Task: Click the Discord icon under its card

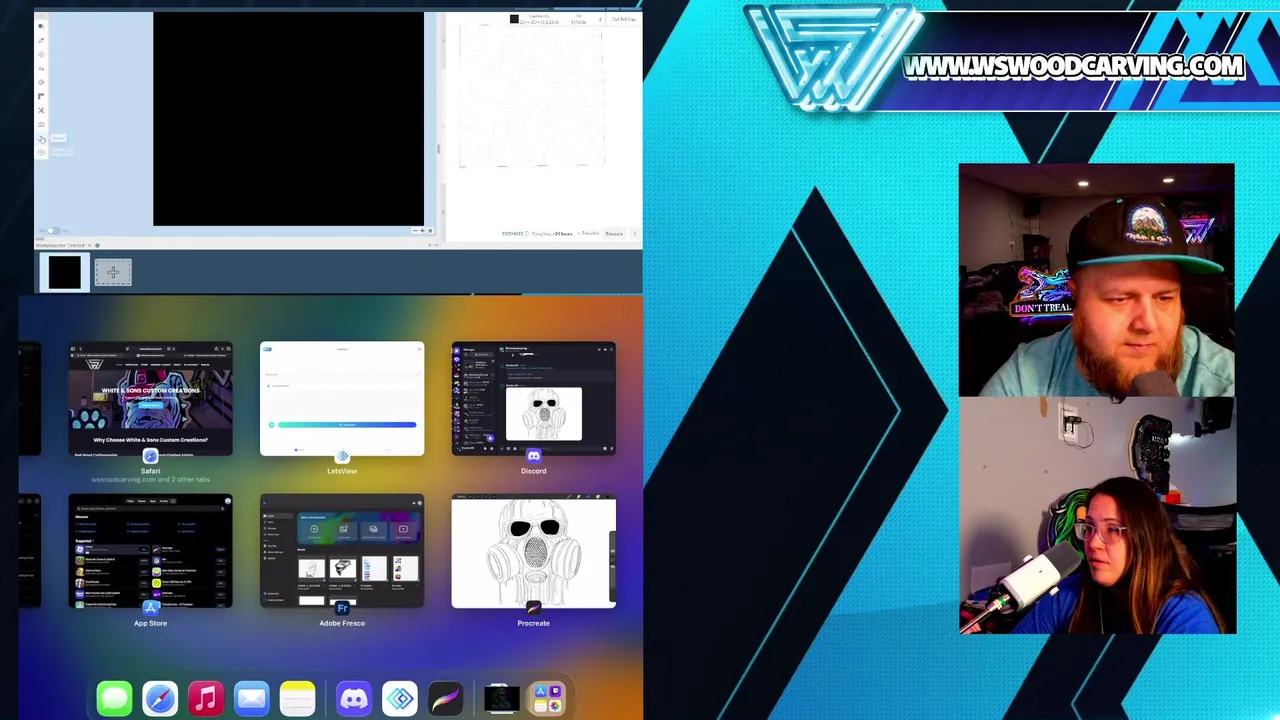Action: click(533, 456)
